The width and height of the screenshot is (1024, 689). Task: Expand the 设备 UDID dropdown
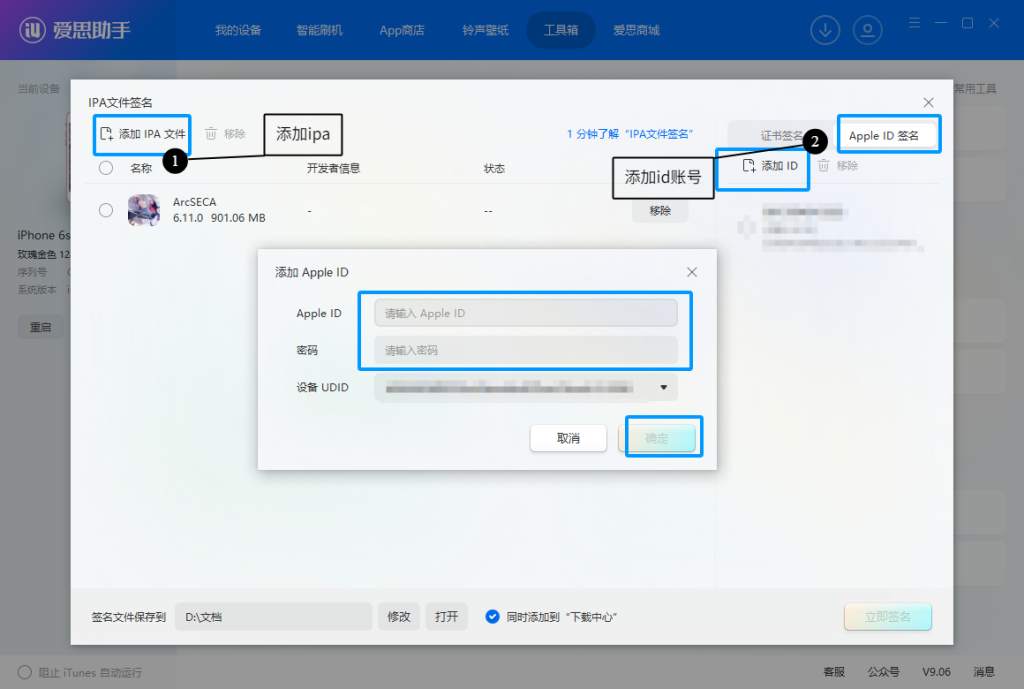click(x=664, y=387)
